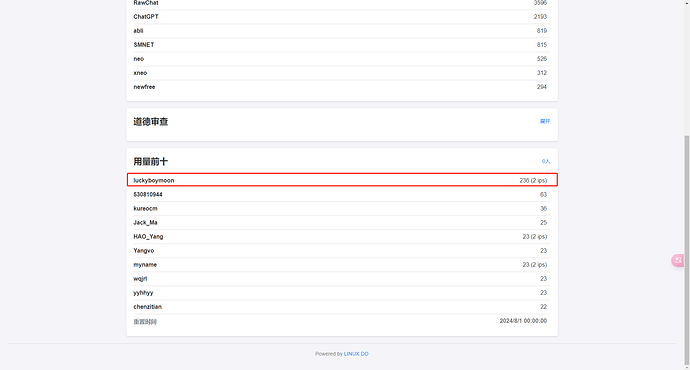Select the RawChat list row

click(x=342, y=4)
